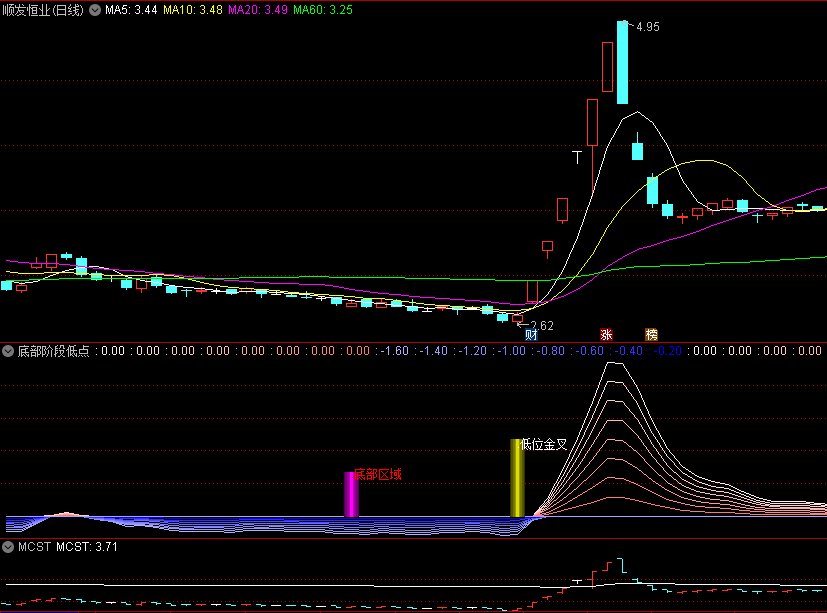Open the MCST indicator dropdown arrow
Viewport: 827px width, 613px height.
(9, 548)
